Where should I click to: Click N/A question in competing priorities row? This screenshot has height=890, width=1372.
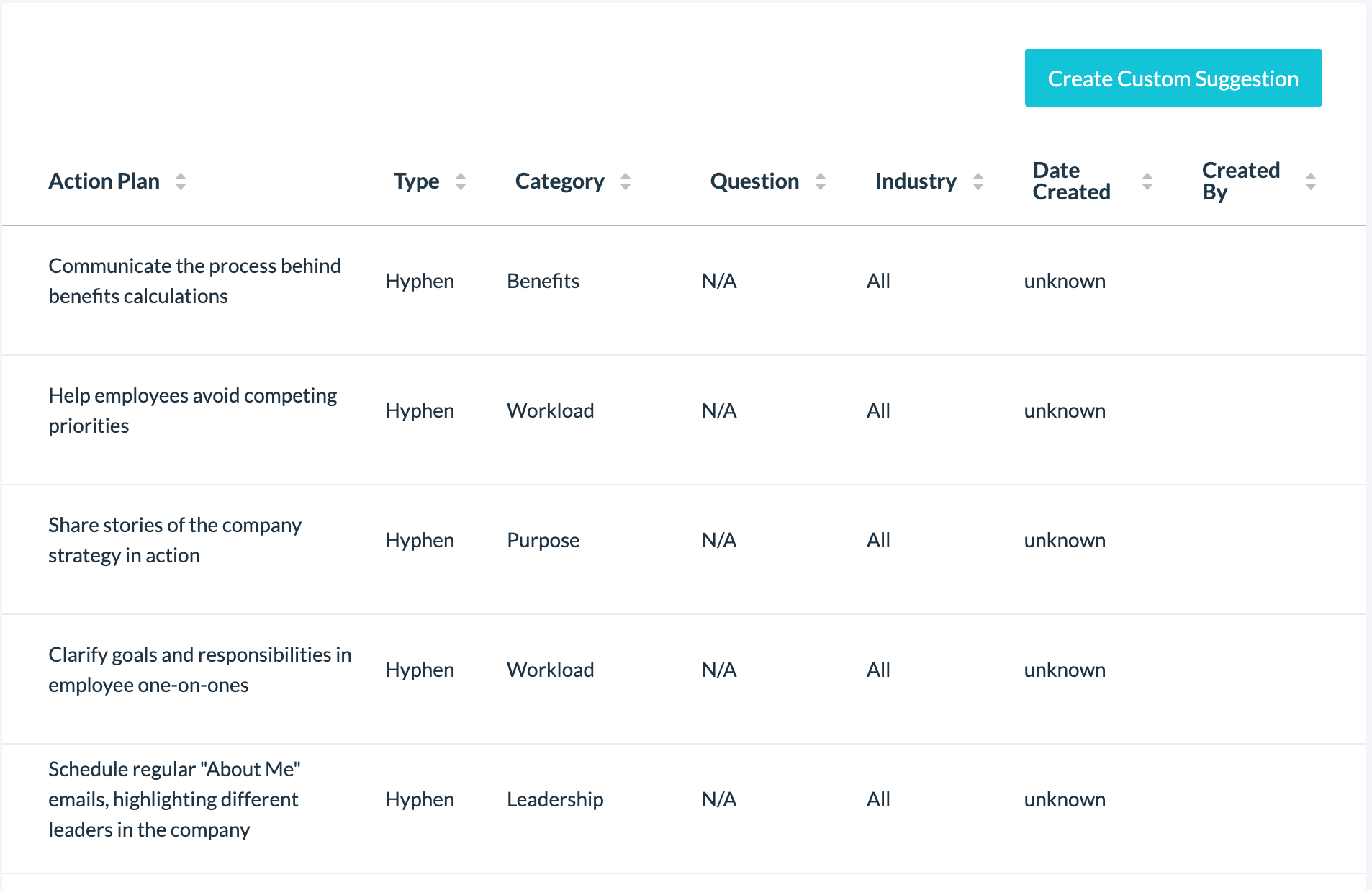(x=719, y=410)
